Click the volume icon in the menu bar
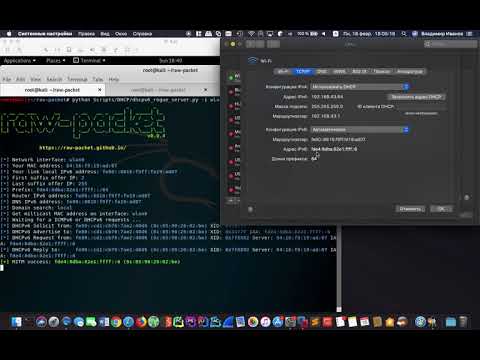 [x=324, y=34]
